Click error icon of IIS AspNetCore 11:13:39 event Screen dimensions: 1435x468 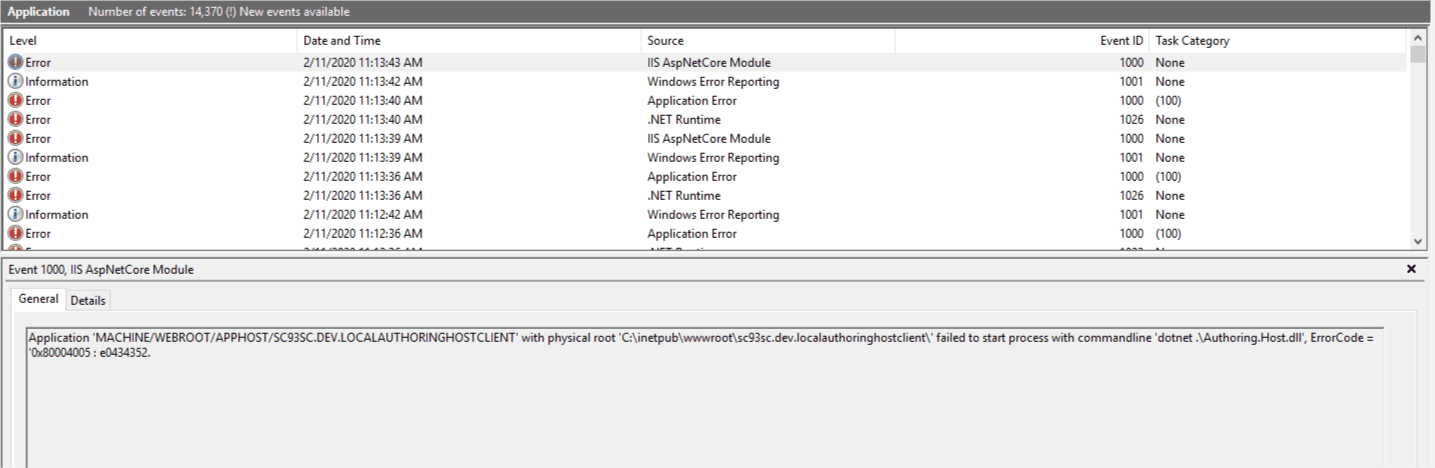tap(15, 138)
